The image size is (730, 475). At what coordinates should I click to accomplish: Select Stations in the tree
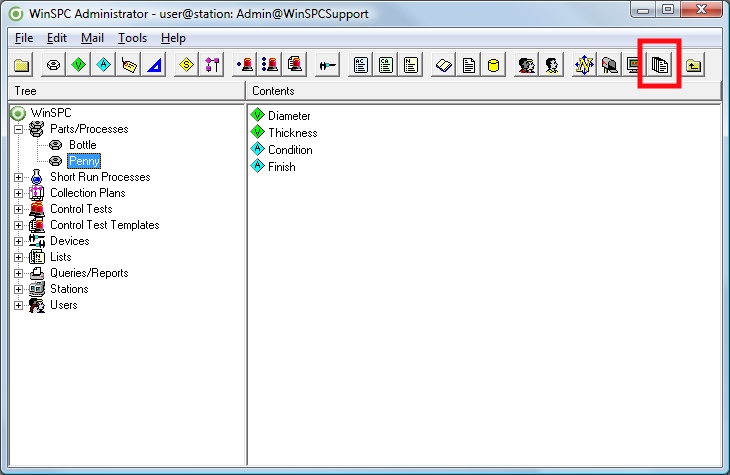(x=69, y=289)
